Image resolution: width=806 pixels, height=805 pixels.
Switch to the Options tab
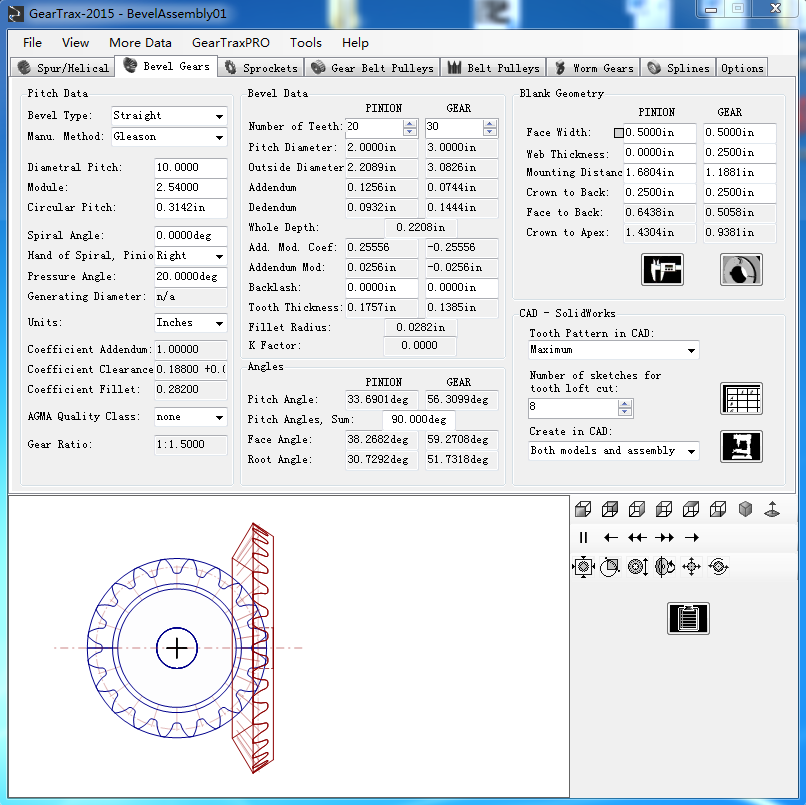pyautogui.click(x=742, y=68)
